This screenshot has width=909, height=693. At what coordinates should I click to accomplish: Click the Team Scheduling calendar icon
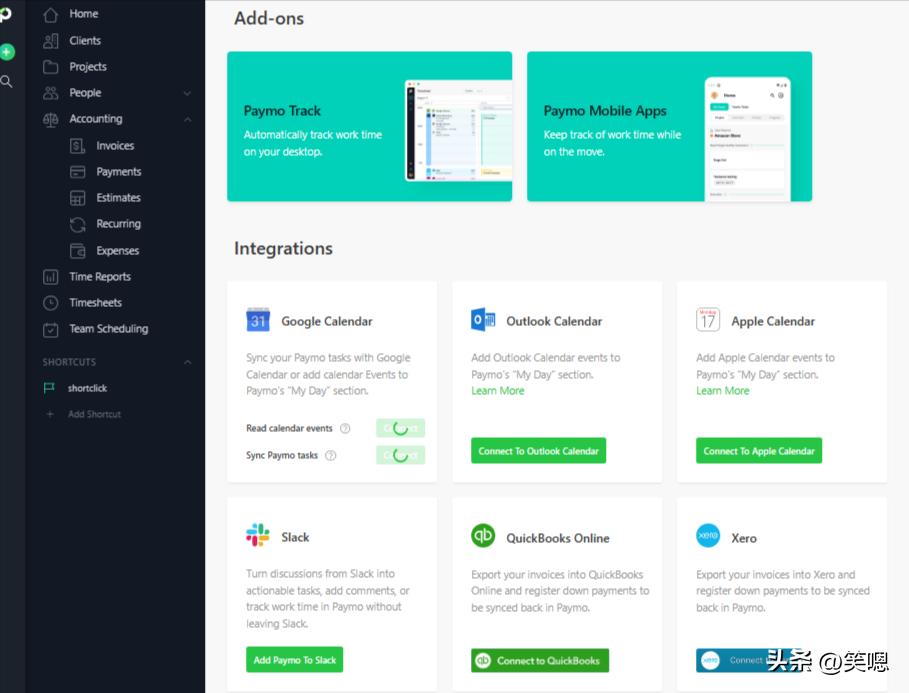pos(51,329)
